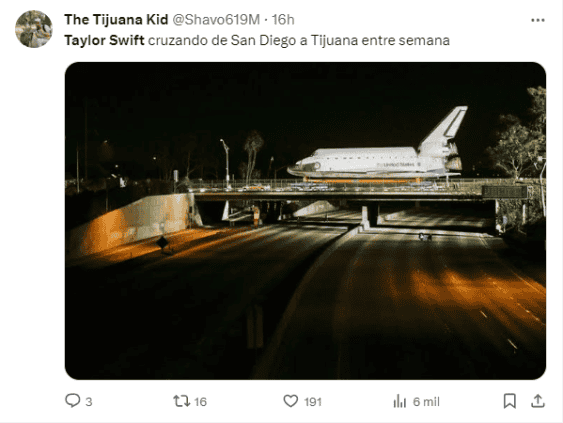Screen dimensions: 563x423
Task: Click the 6 mil views count
Action: (426, 401)
